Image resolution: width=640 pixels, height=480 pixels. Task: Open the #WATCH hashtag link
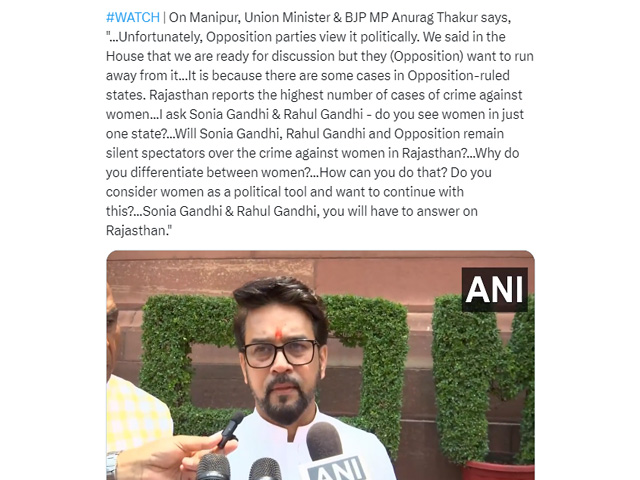point(133,18)
